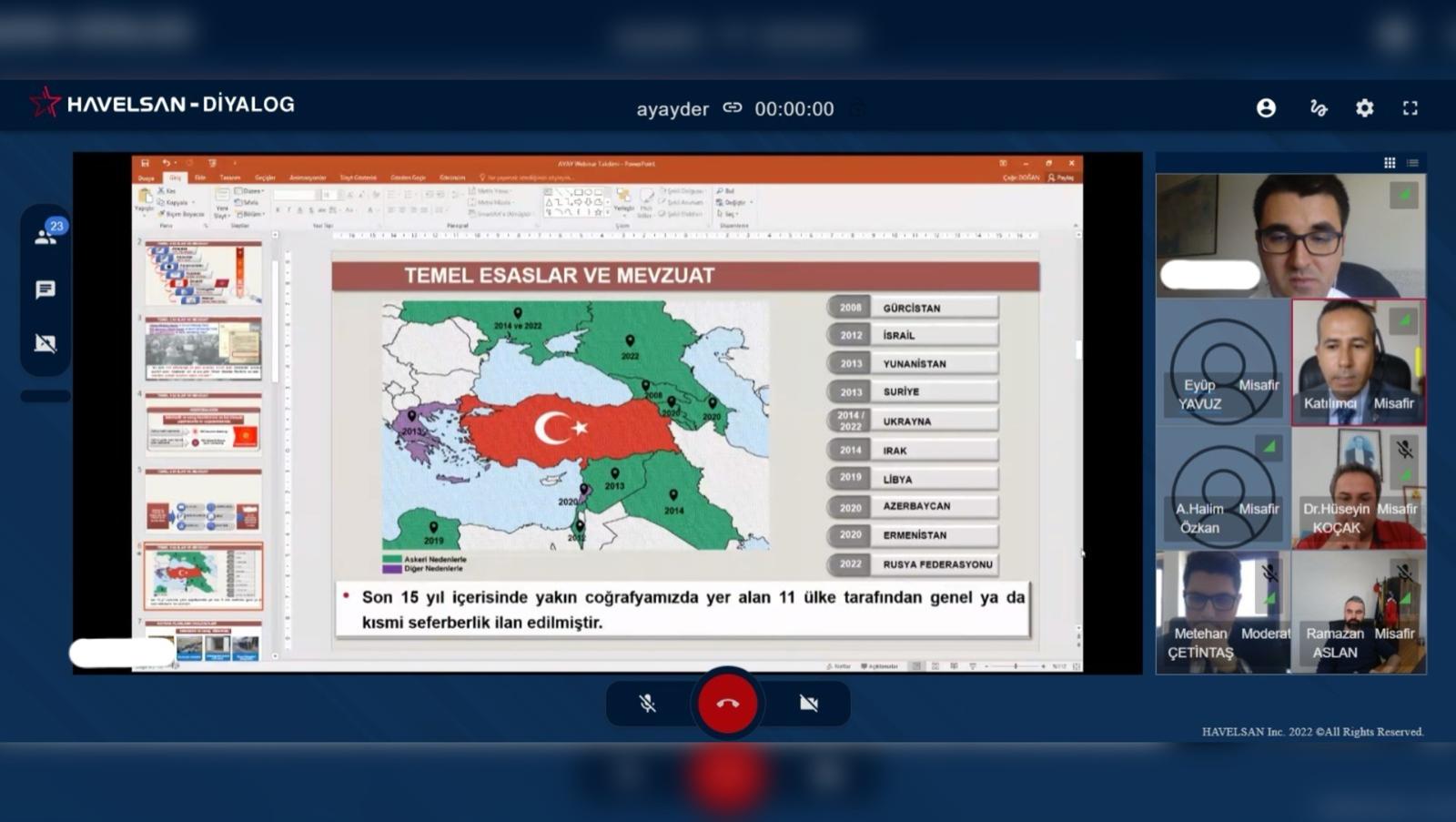
Task: Toggle your camera off in call controls
Action: (808, 703)
